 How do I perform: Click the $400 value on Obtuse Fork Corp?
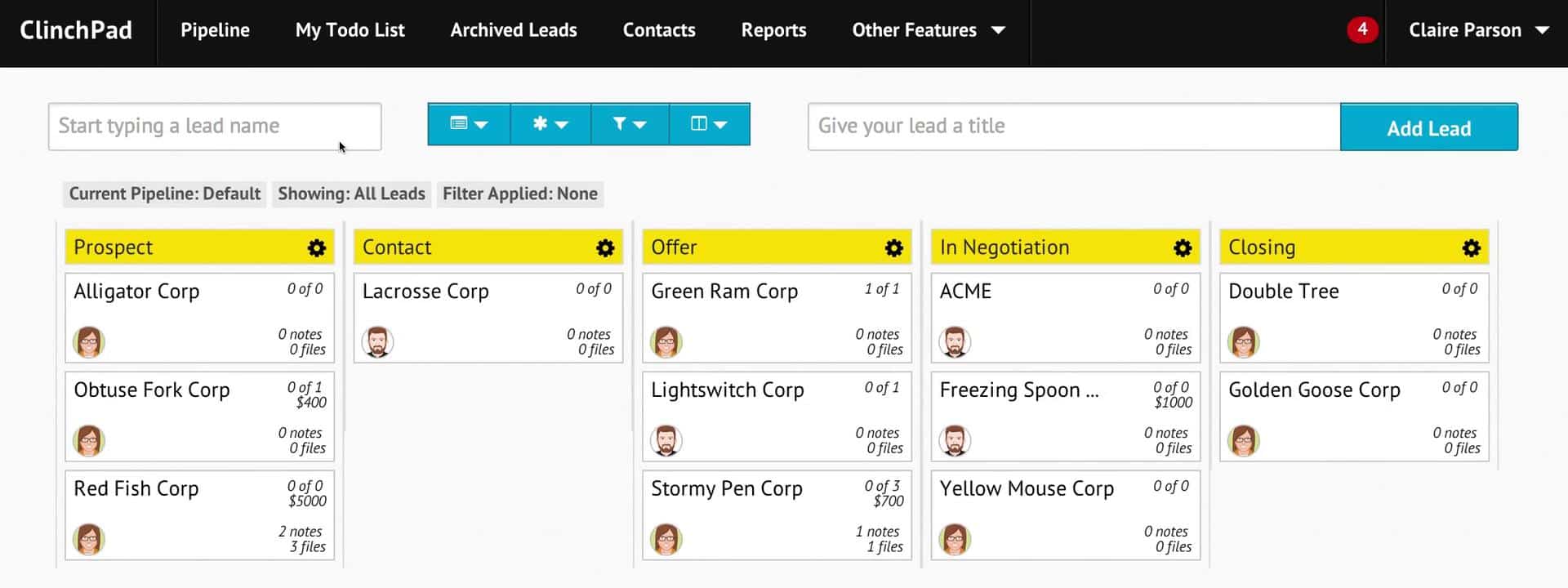[311, 403]
